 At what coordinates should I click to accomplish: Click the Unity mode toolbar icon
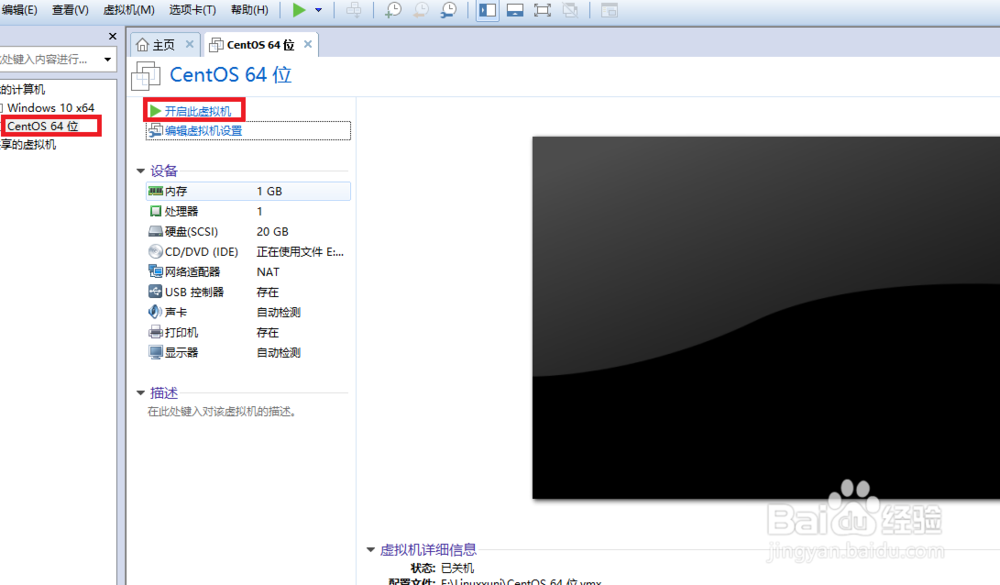point(570,10)
